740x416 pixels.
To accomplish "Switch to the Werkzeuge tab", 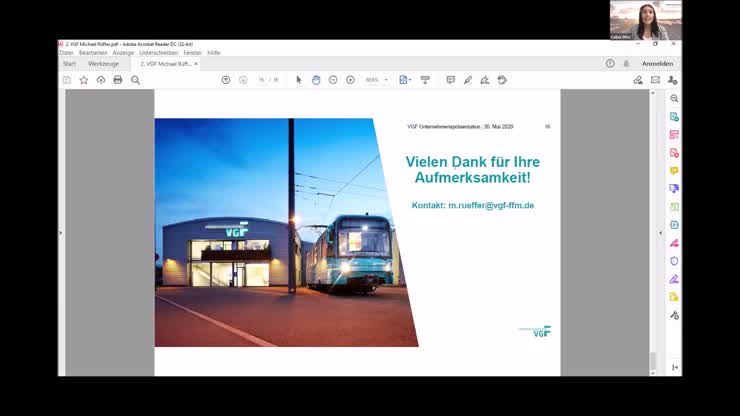I will pyautogui.click(x=103, y=63).
